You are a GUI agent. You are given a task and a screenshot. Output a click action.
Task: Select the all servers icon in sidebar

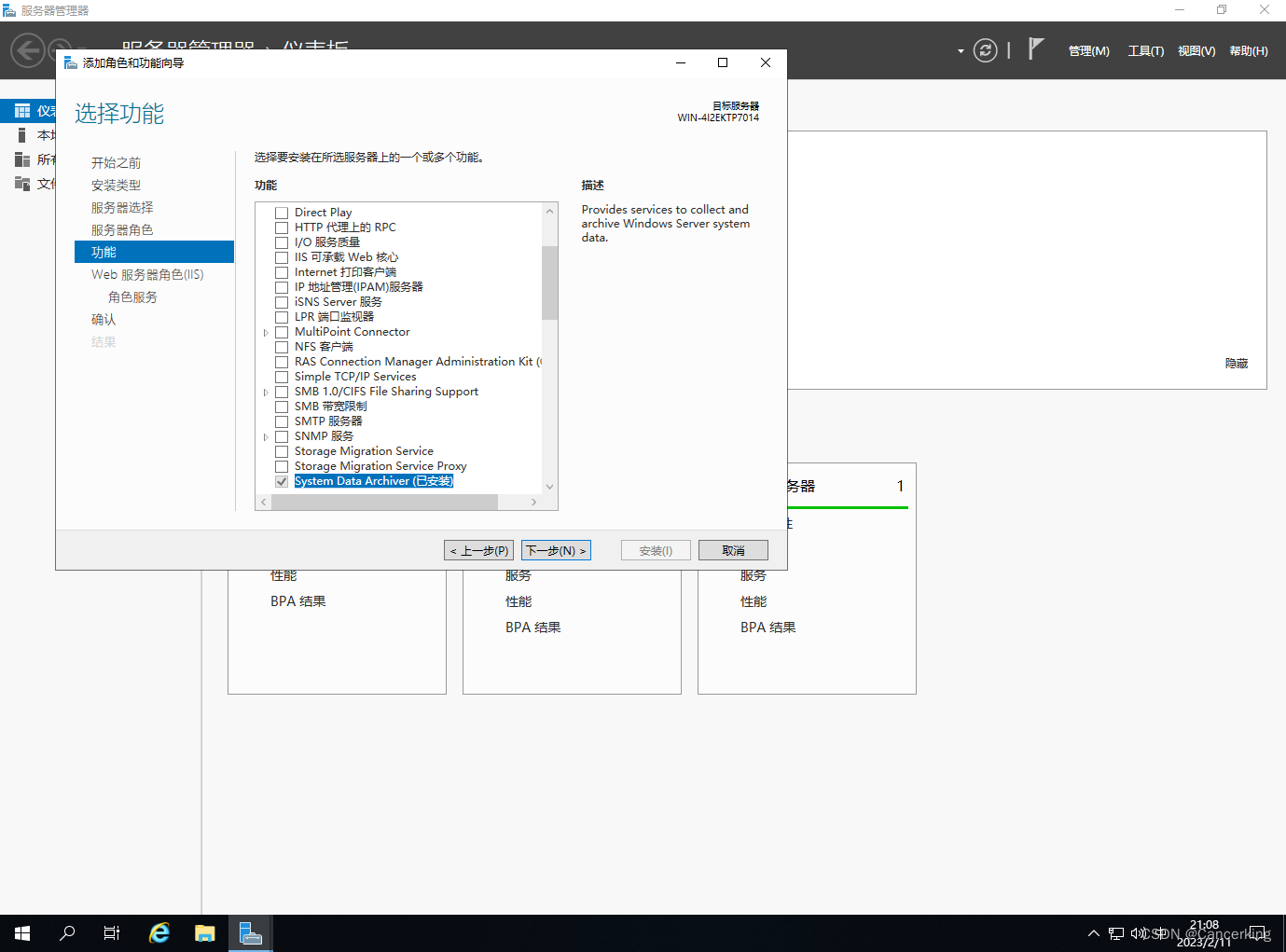[x=22, y=159]
